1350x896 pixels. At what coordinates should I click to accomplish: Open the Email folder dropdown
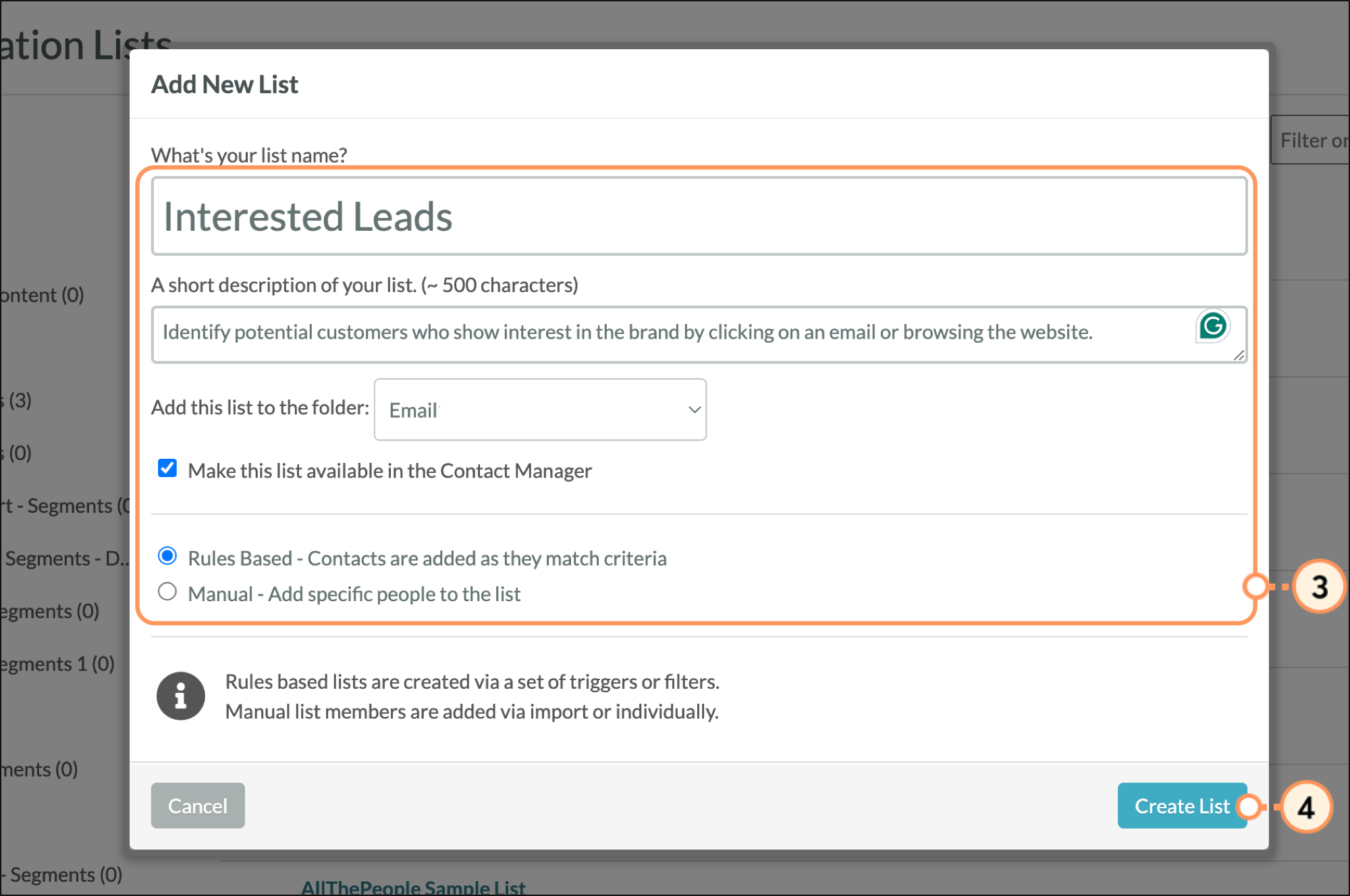tap(539, 410)
